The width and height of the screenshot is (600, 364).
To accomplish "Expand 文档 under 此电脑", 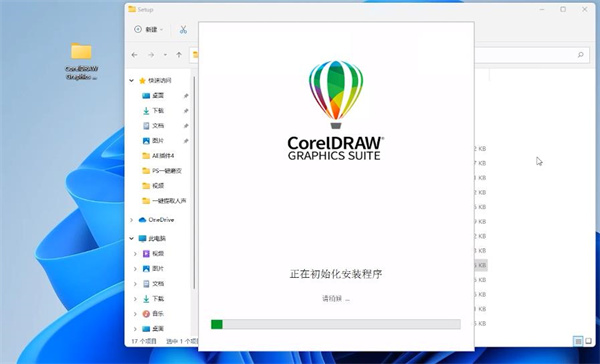I will click(135, 284).
